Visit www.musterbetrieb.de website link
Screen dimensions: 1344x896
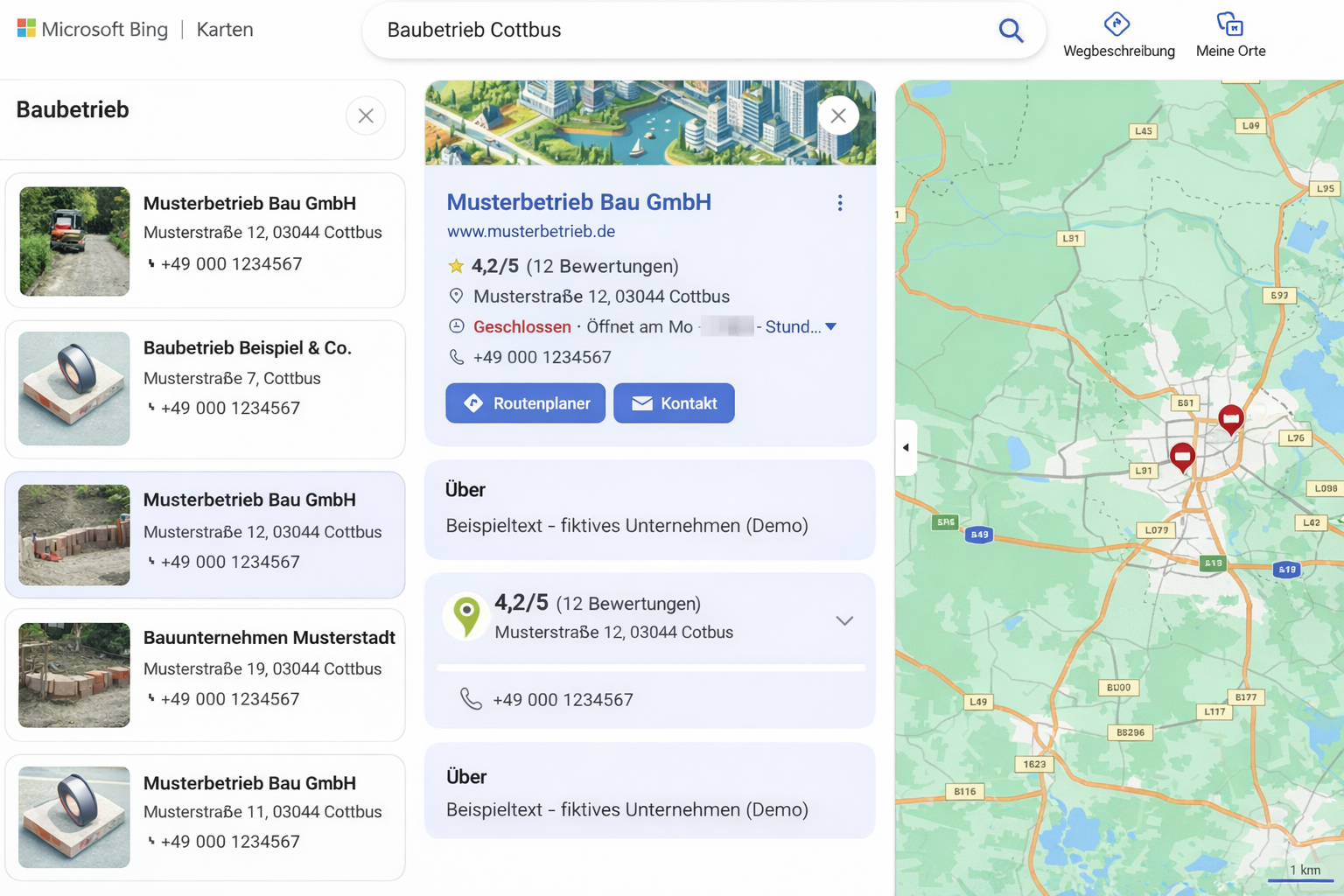point(531,231)
